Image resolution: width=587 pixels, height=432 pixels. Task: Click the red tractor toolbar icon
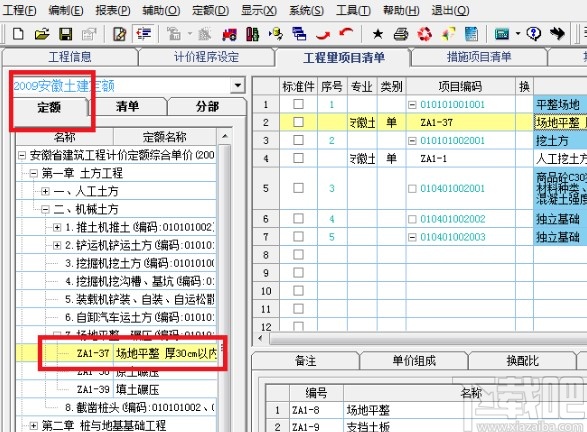coord(229,34)
